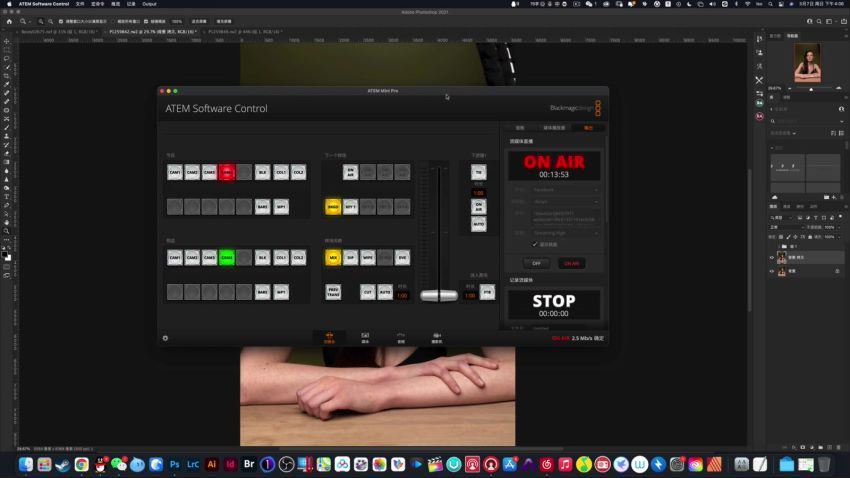Viewport: 850px width, 478px height.
Task: Toggle the yellow BKGD next transition button
Action: tap(333, 206)
